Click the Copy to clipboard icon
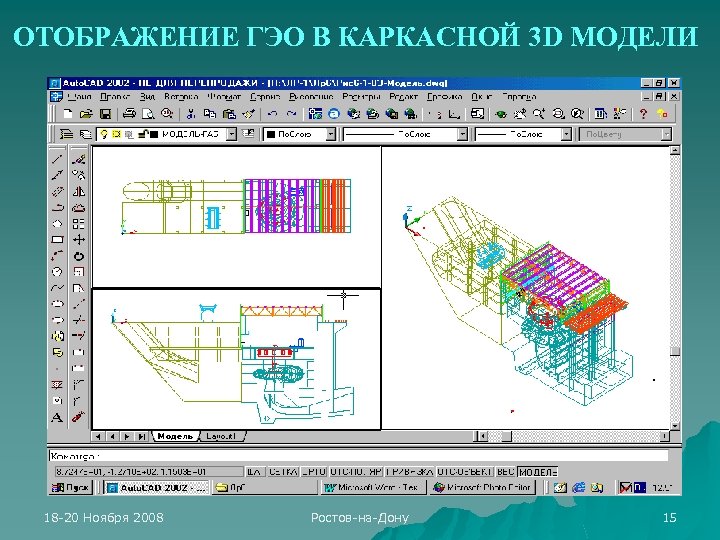The height and width of the screenshot is (540, 720). (210, 113)
